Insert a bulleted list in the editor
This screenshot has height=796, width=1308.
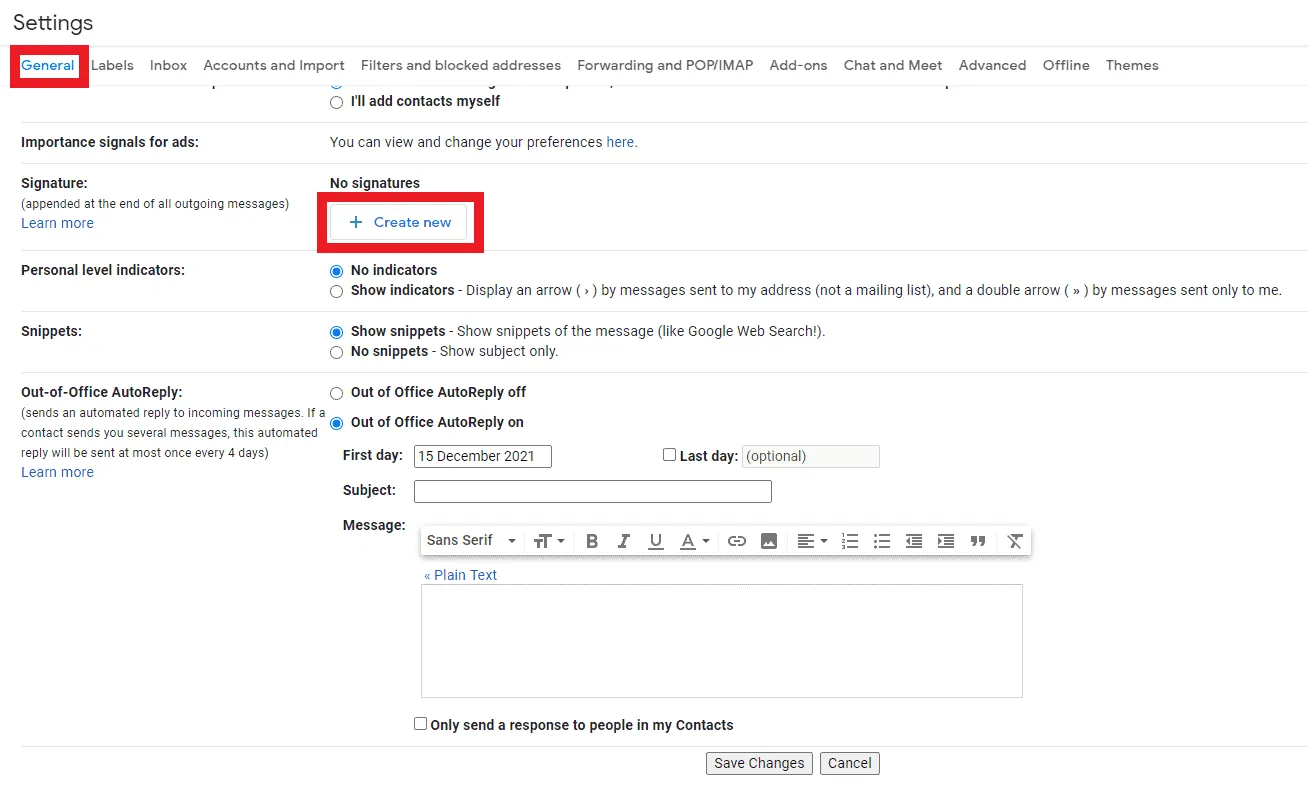tap(881, 541)
